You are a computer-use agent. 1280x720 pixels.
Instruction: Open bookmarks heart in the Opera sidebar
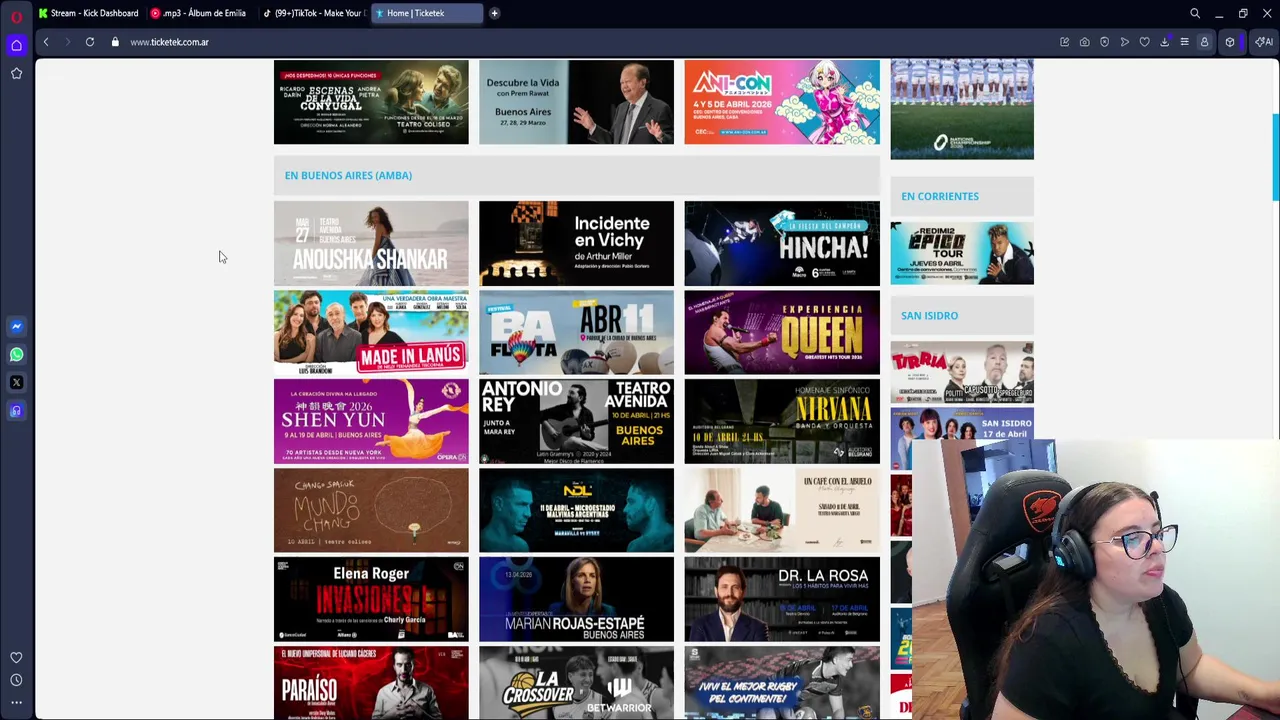(x=16, y=657)
